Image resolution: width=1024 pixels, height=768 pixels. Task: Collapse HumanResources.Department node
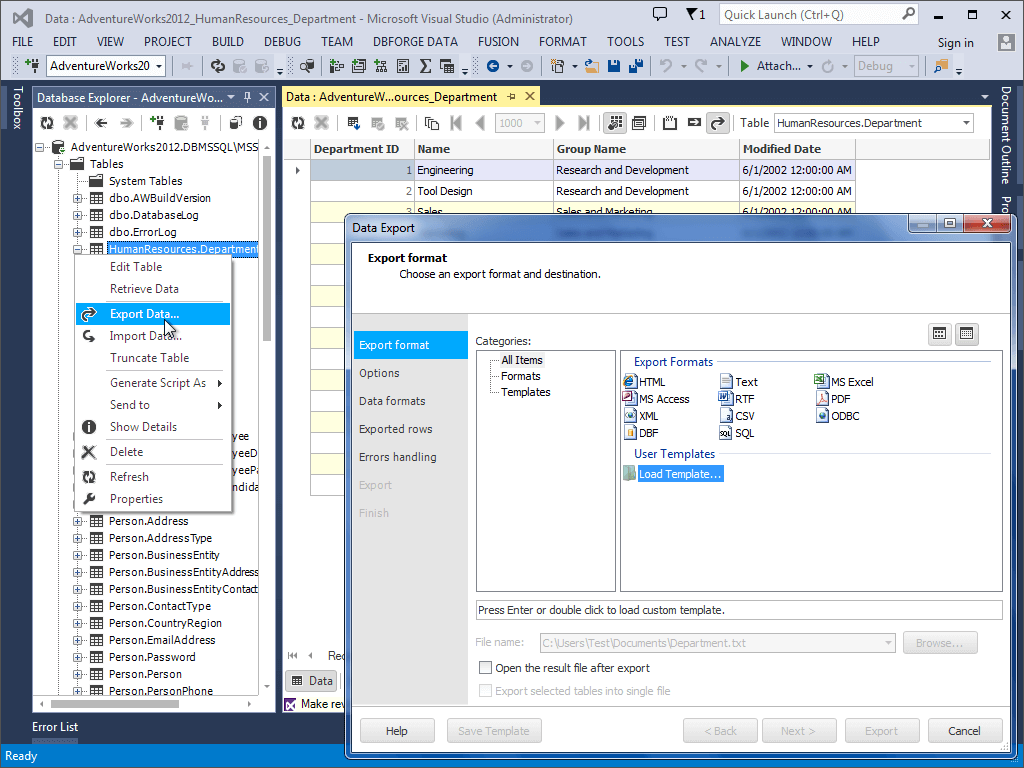(78, 249)
